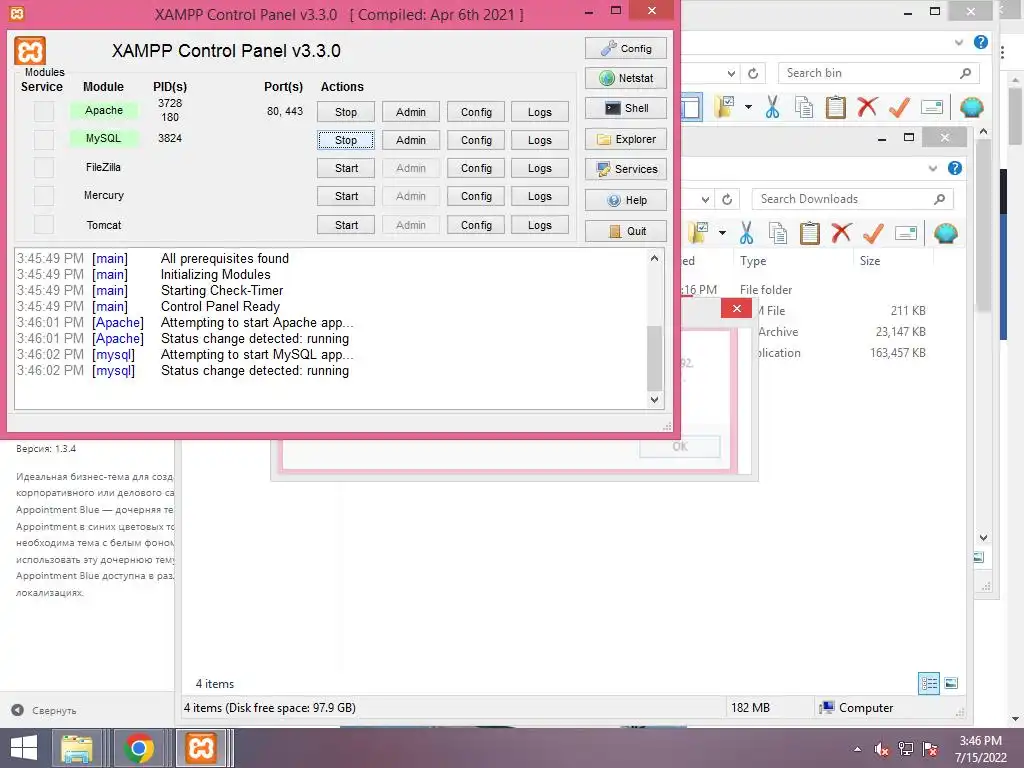Quit the XAMPP Control Panel

point(626,231)
